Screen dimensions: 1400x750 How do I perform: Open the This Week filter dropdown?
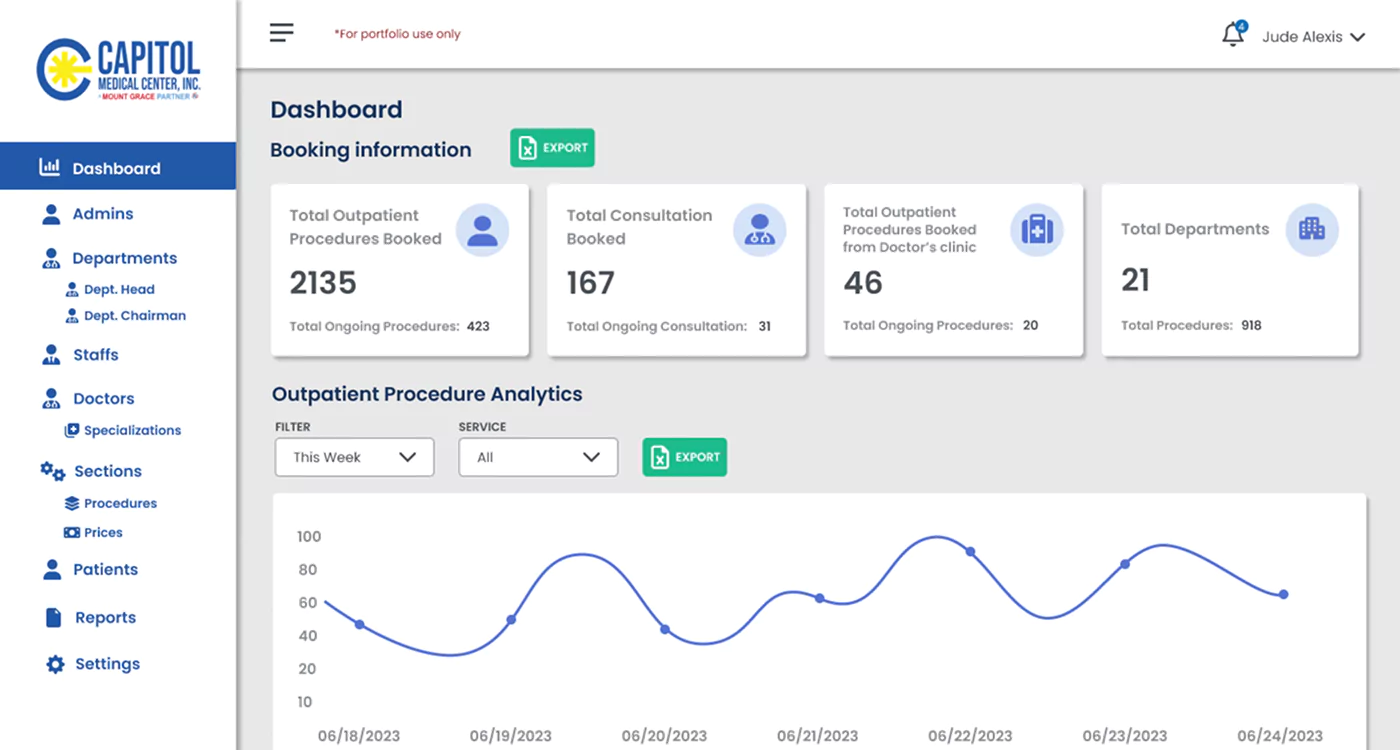[x=354, y=457]
